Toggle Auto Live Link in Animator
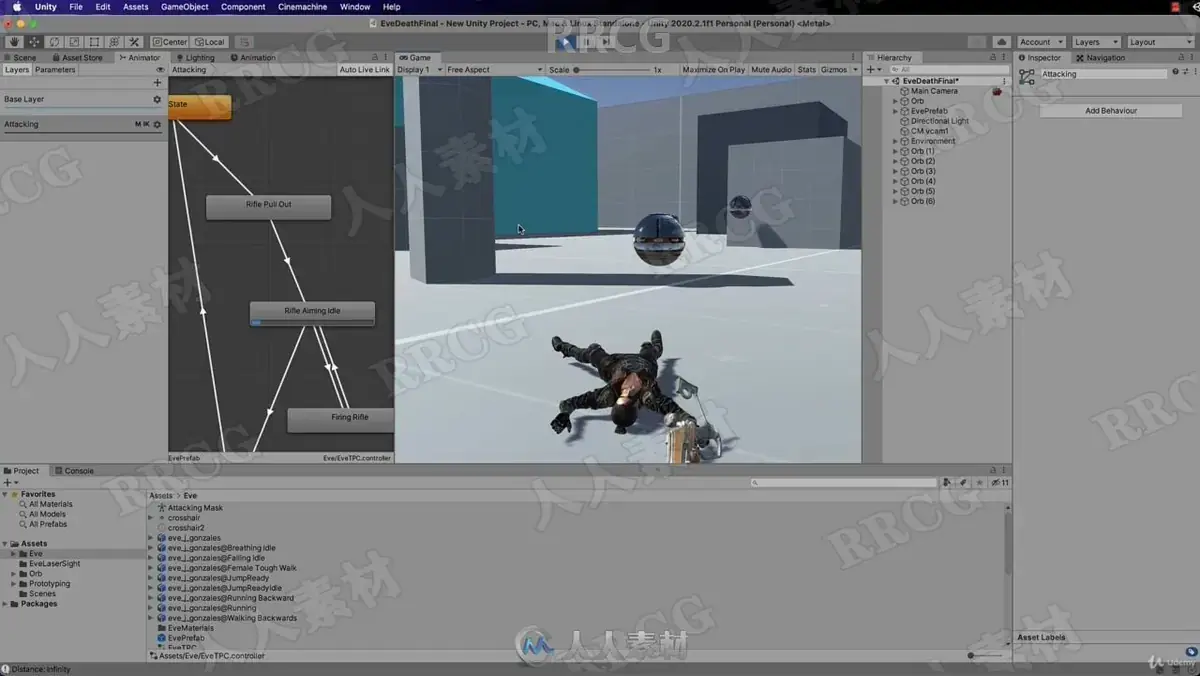1200x676 pixels. pyautogui.click(x=365, y=70)
